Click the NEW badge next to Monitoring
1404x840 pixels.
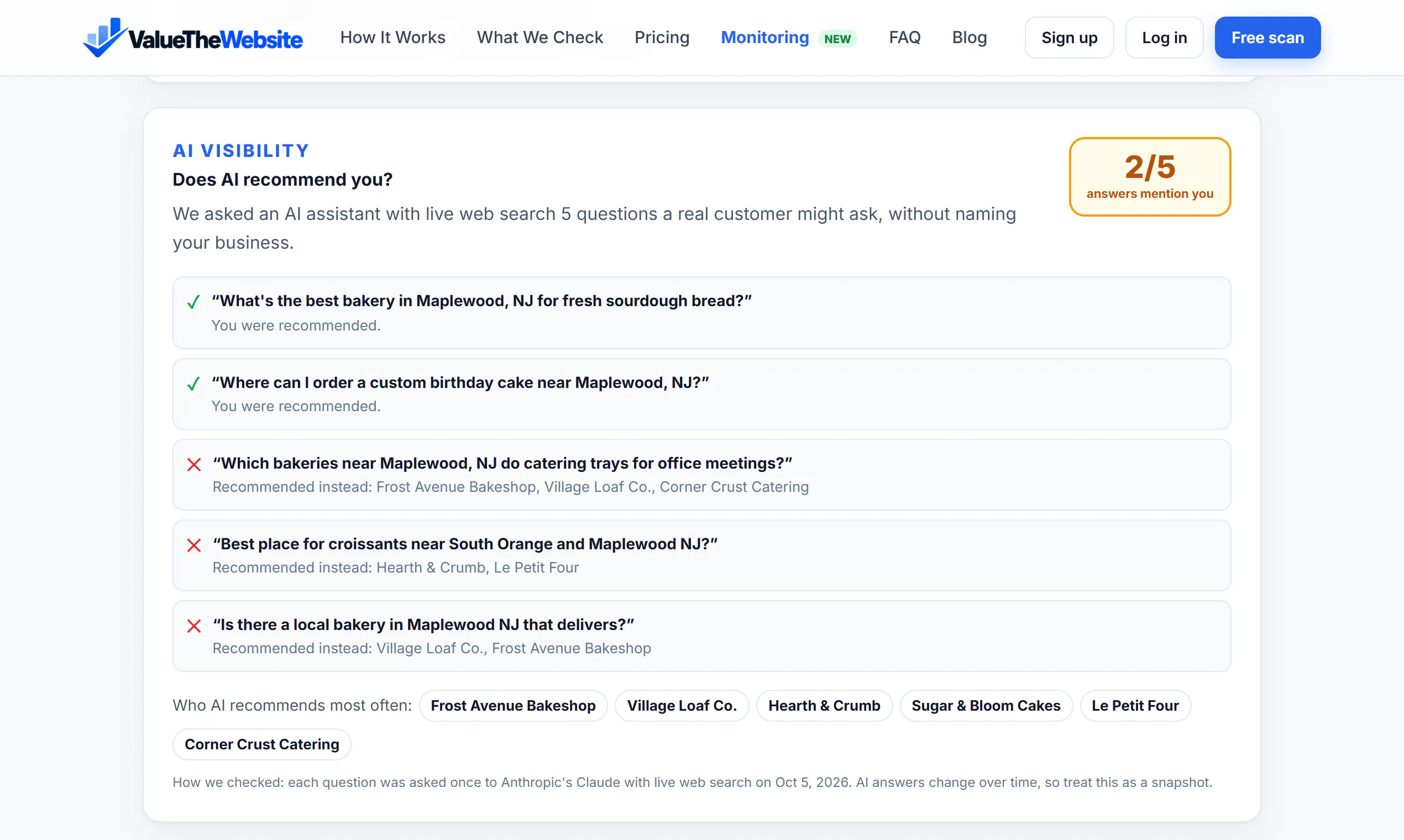(837, 39)
